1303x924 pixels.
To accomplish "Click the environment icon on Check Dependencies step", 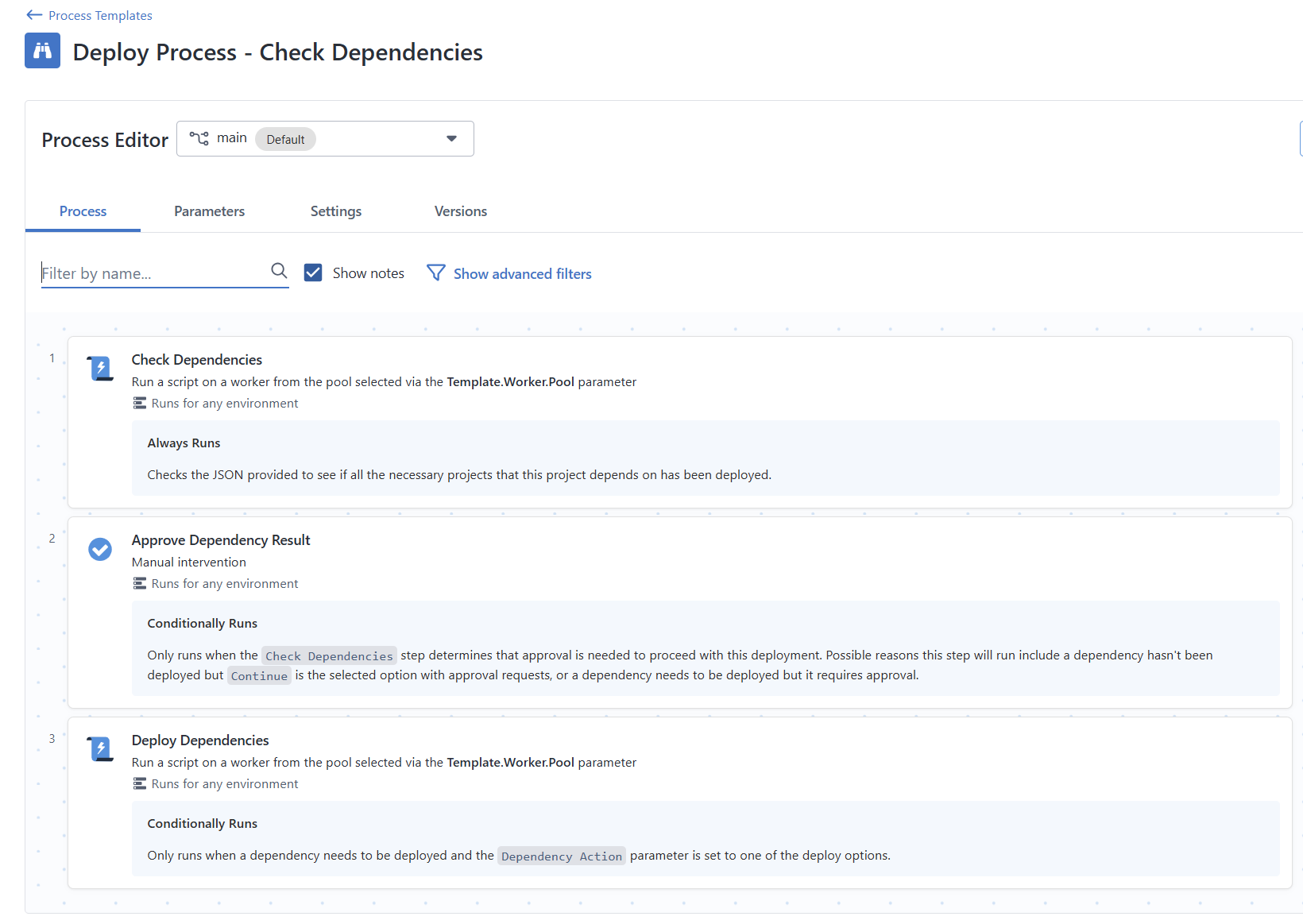I will [139, 403].
